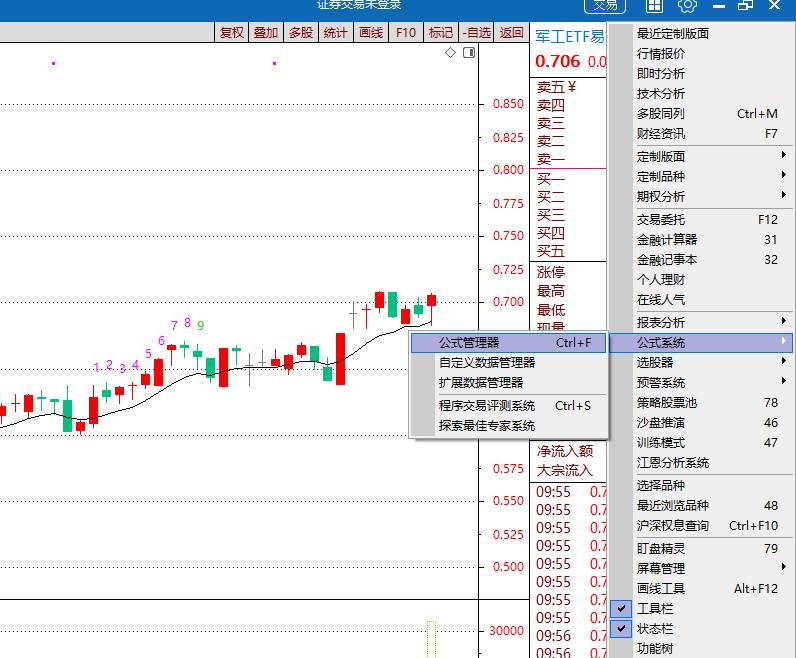This screenshot has height=658, width=796.
Task: Open 交易委托 menu item
Action: coord(701,219)
